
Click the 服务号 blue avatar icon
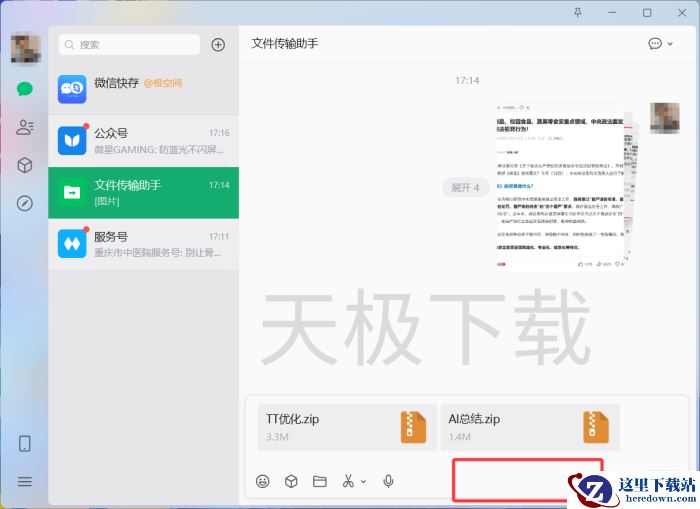72,244
